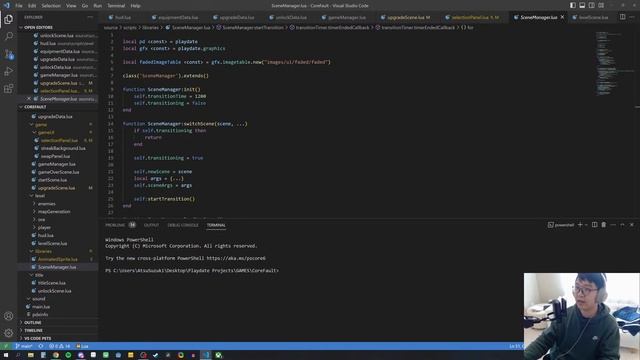
Task: Open the Extensions view
Action: [x=9, y=89]
